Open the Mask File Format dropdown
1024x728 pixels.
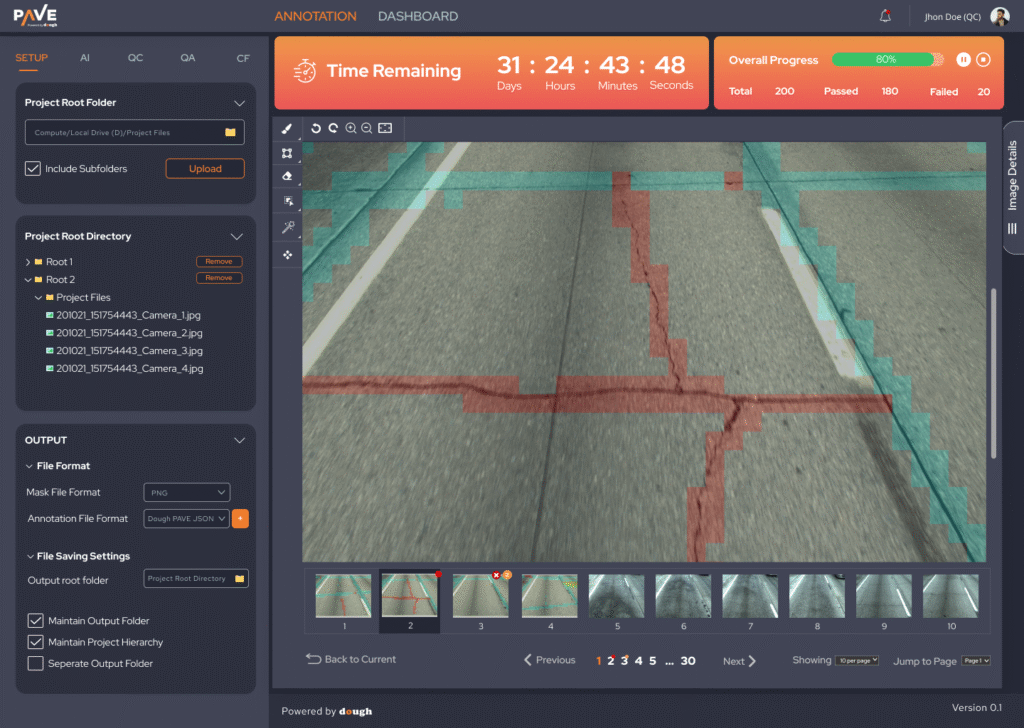click(x=187, y=492)
